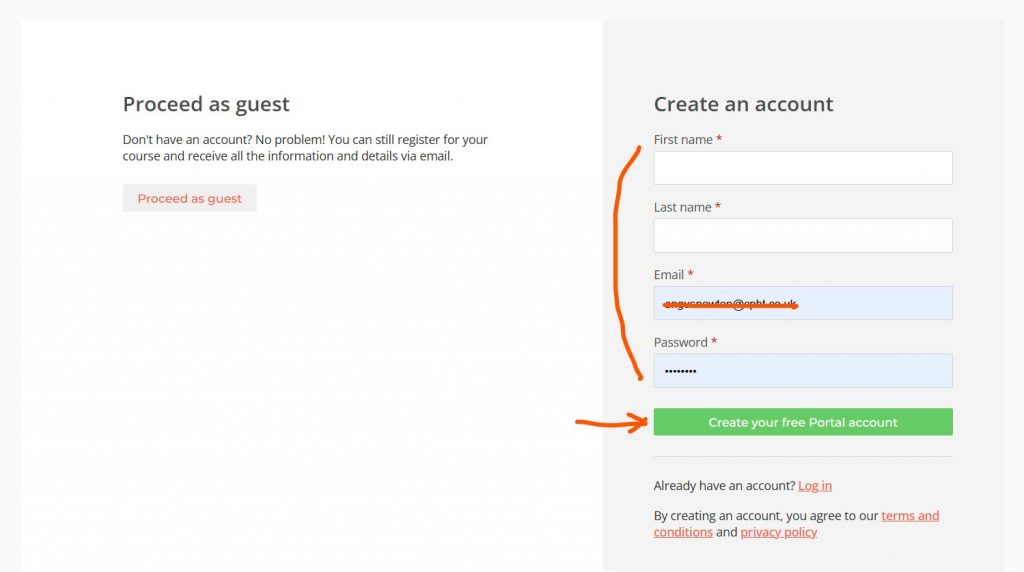Click the Password field label
Screen dimensions: 1024x572
(x=680, y=342)
